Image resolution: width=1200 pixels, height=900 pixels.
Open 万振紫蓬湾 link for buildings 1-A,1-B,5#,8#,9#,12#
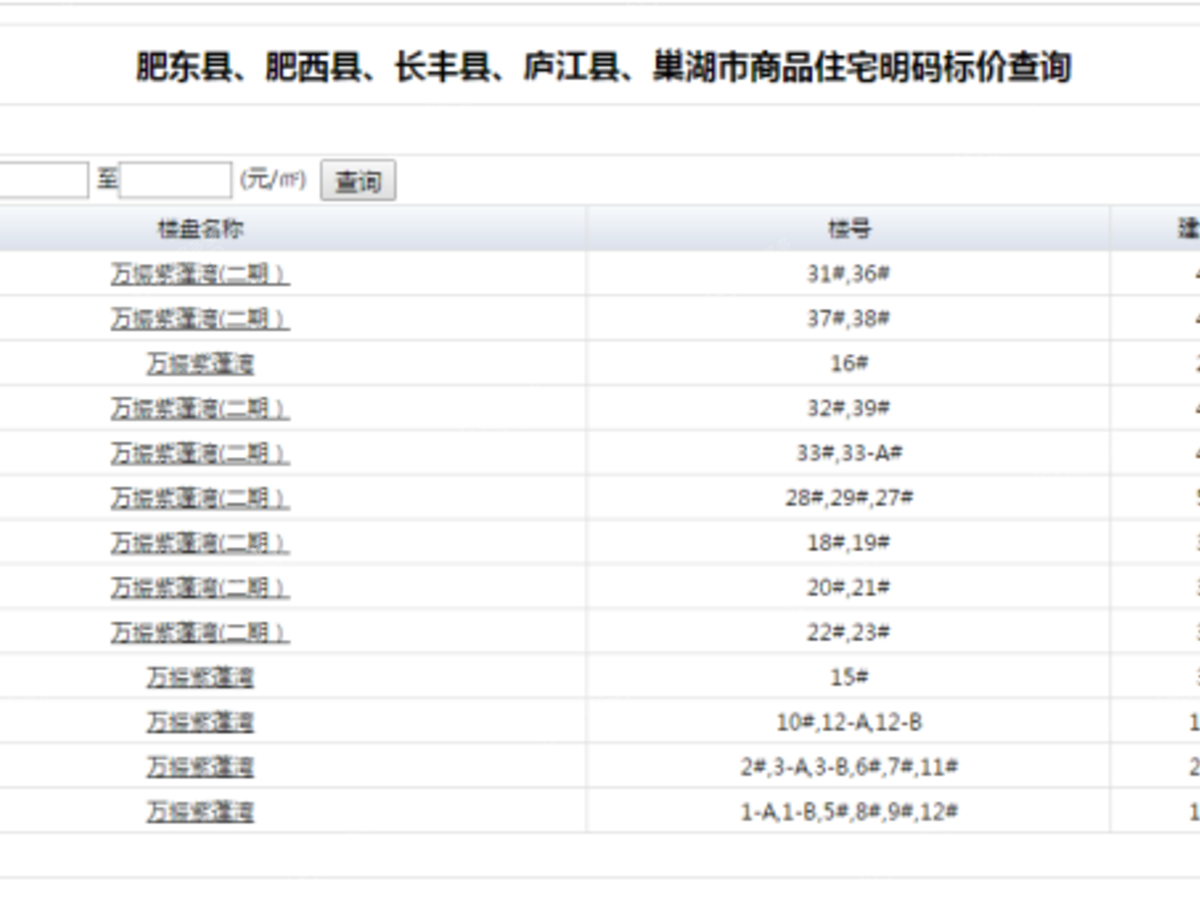[200, 811]
